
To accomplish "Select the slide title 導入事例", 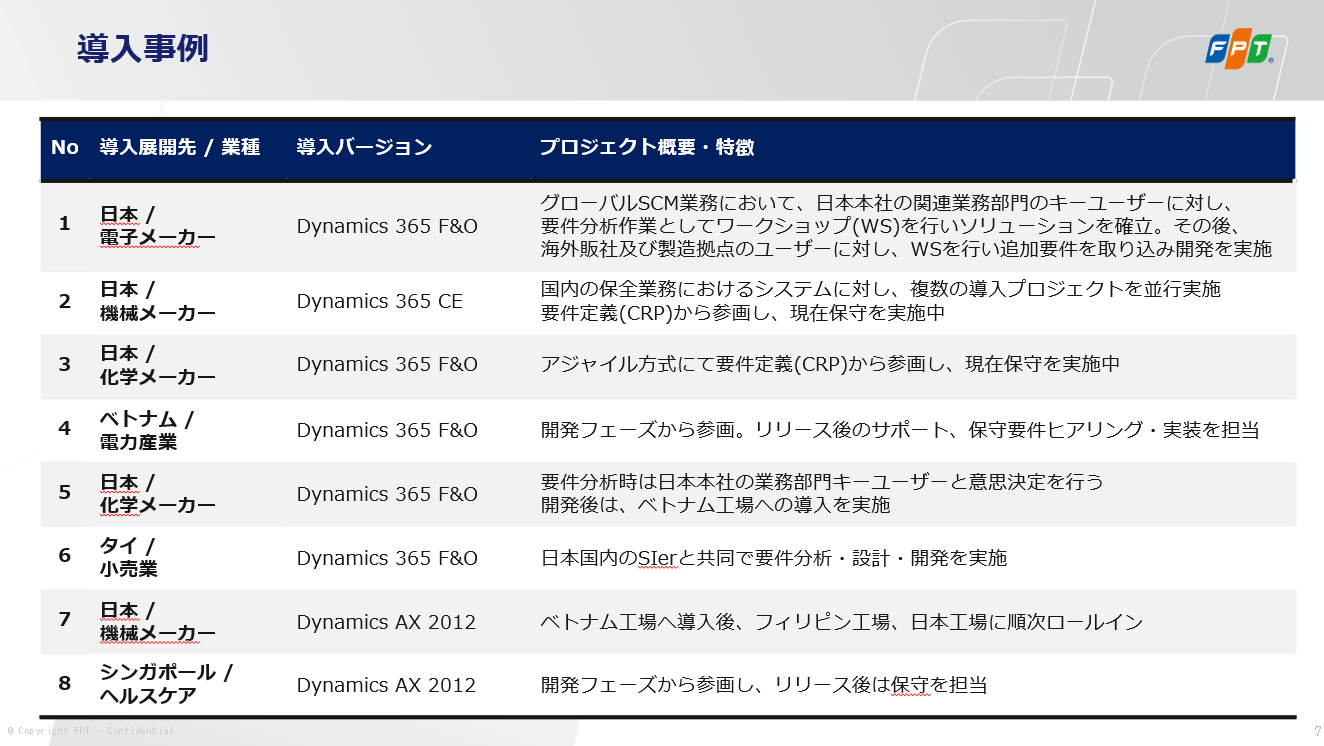I will point(143,47).
